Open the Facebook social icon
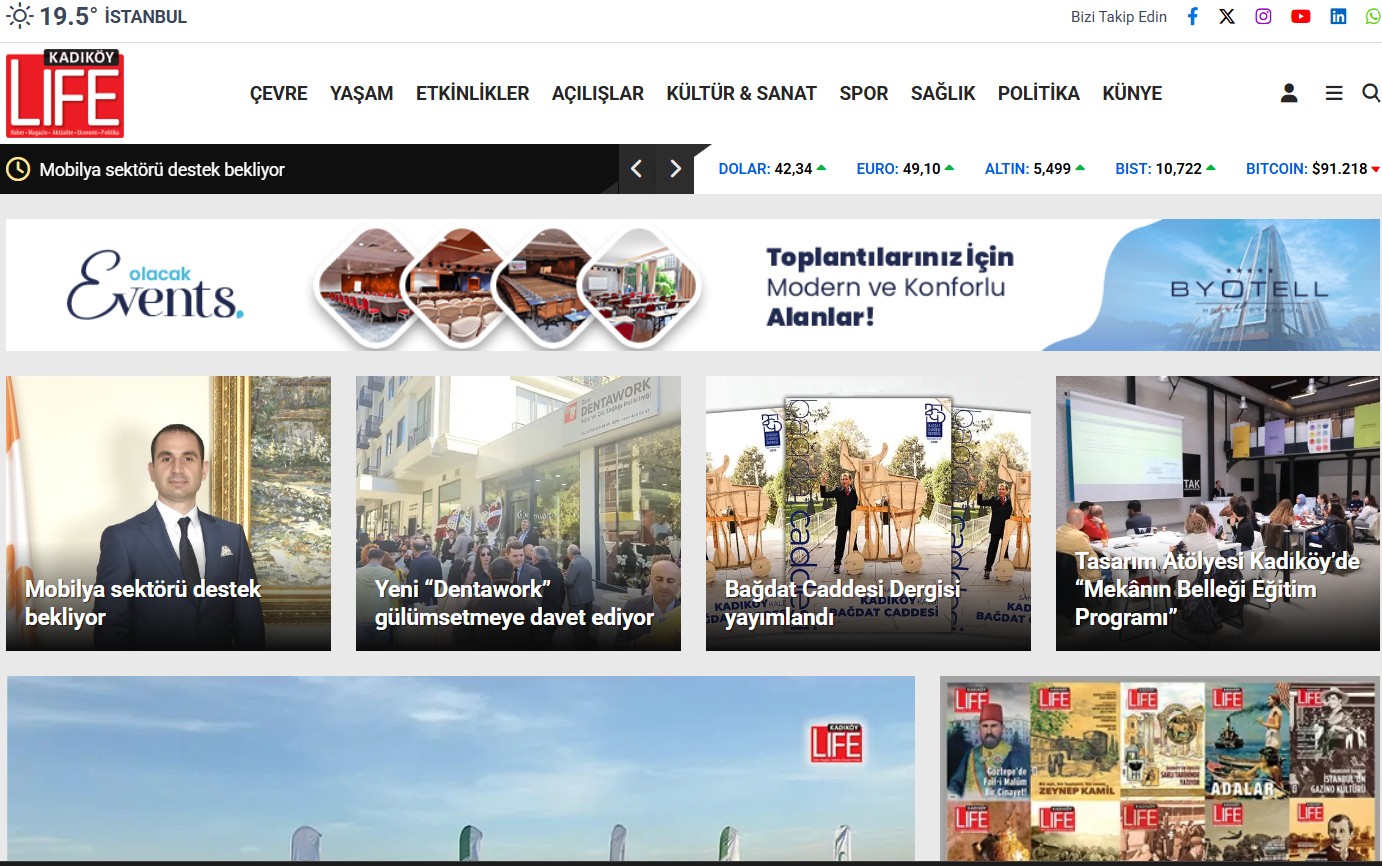 [1192, 17]
